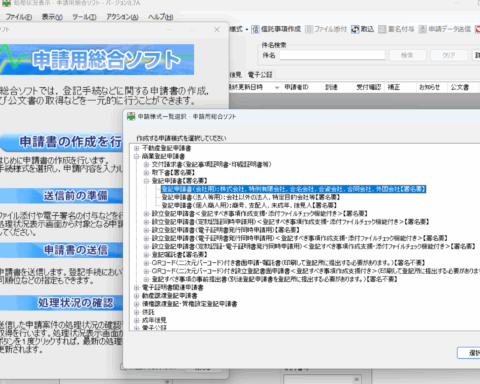Click the 受付確認 column header
Screen dimensions: 480x384
pos(368,87)
